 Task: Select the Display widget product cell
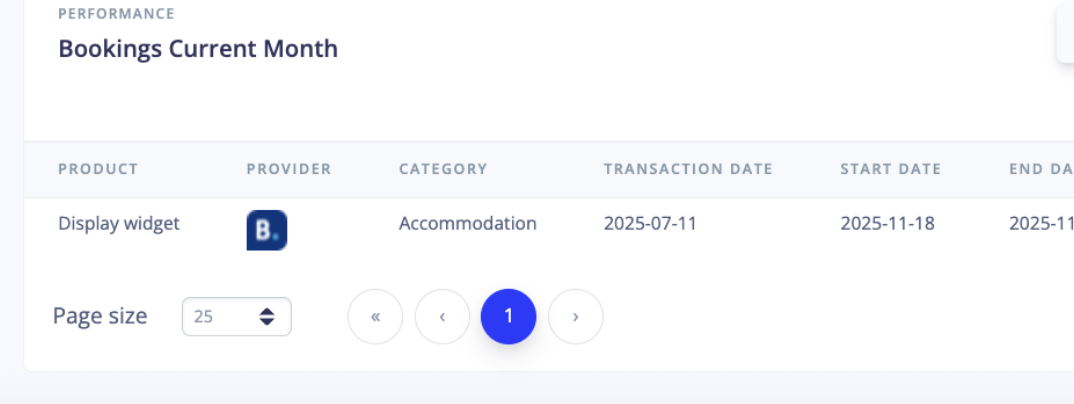click(119, 223)
